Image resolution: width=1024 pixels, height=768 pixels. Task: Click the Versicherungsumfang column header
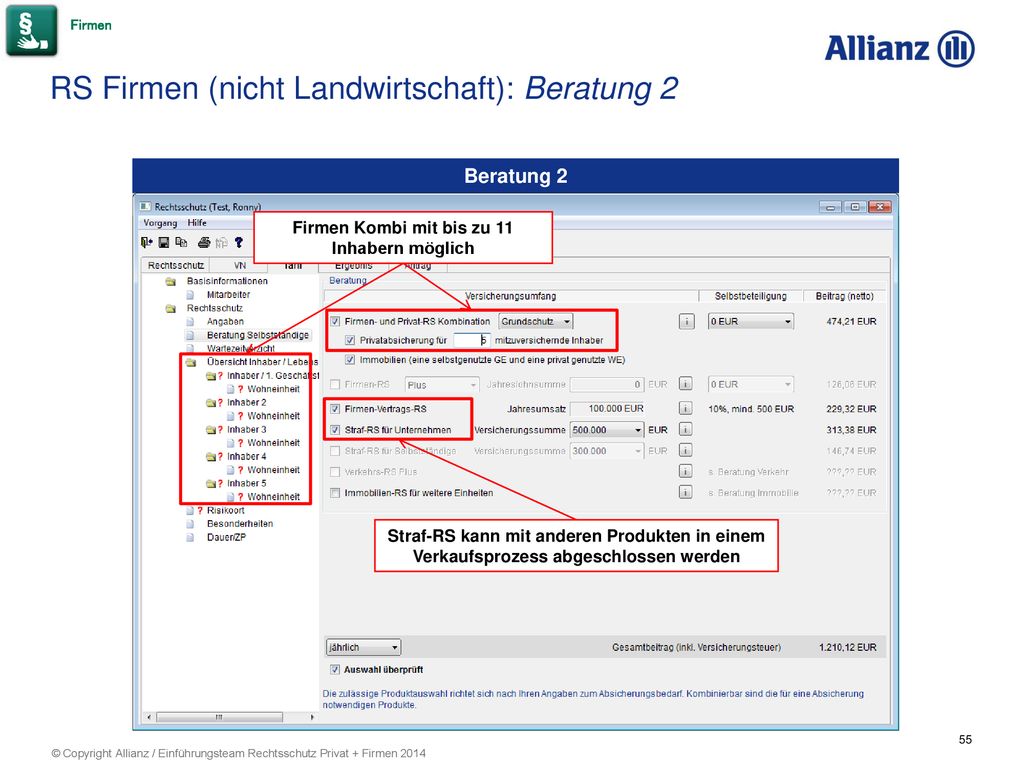(511, 296)
